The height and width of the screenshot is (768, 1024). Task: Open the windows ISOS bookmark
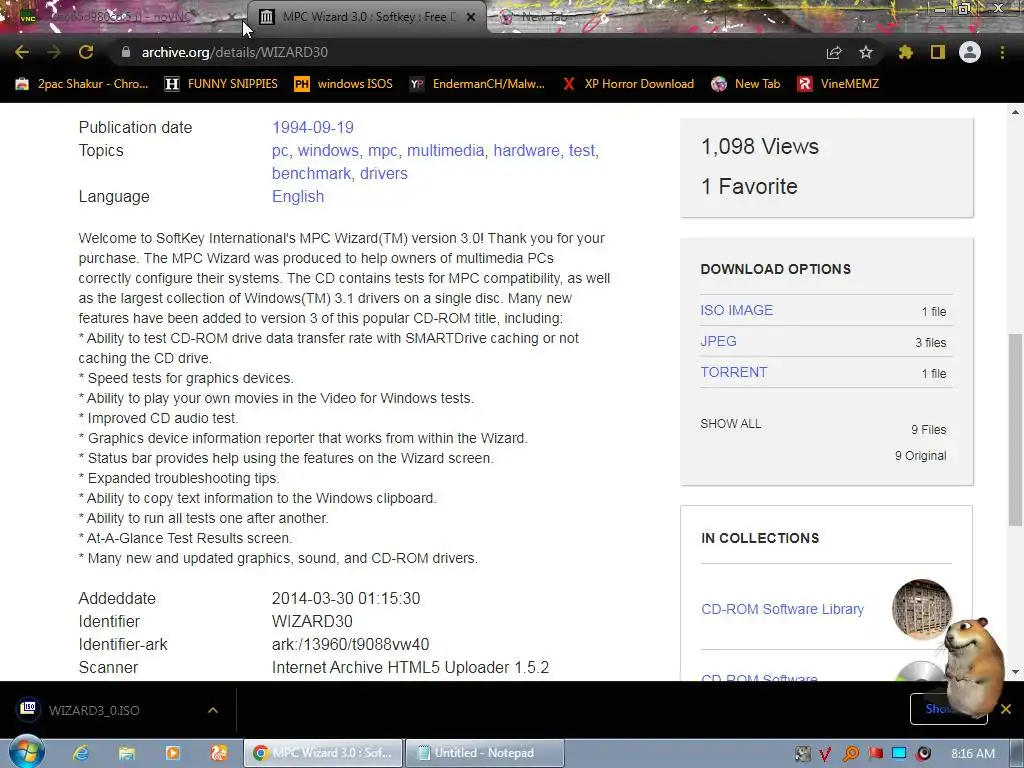coord(344,84)
